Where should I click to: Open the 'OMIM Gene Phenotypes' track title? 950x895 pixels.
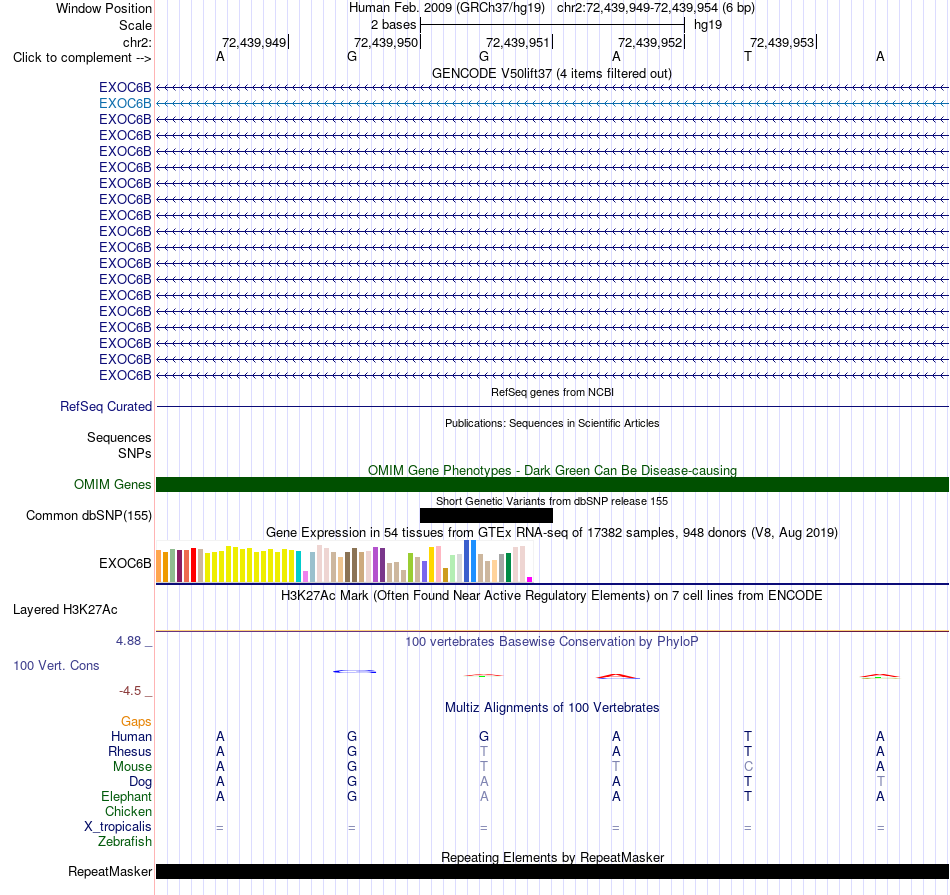[552, 470]
